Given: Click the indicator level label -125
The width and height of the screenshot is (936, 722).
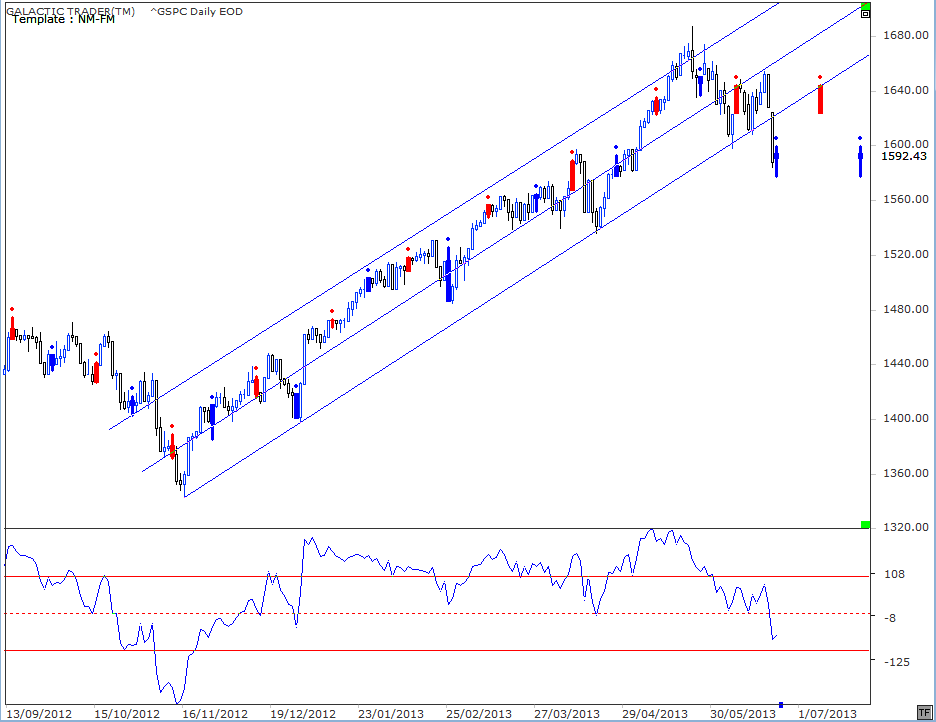Looking at the screenshot, I should point(896,662).
